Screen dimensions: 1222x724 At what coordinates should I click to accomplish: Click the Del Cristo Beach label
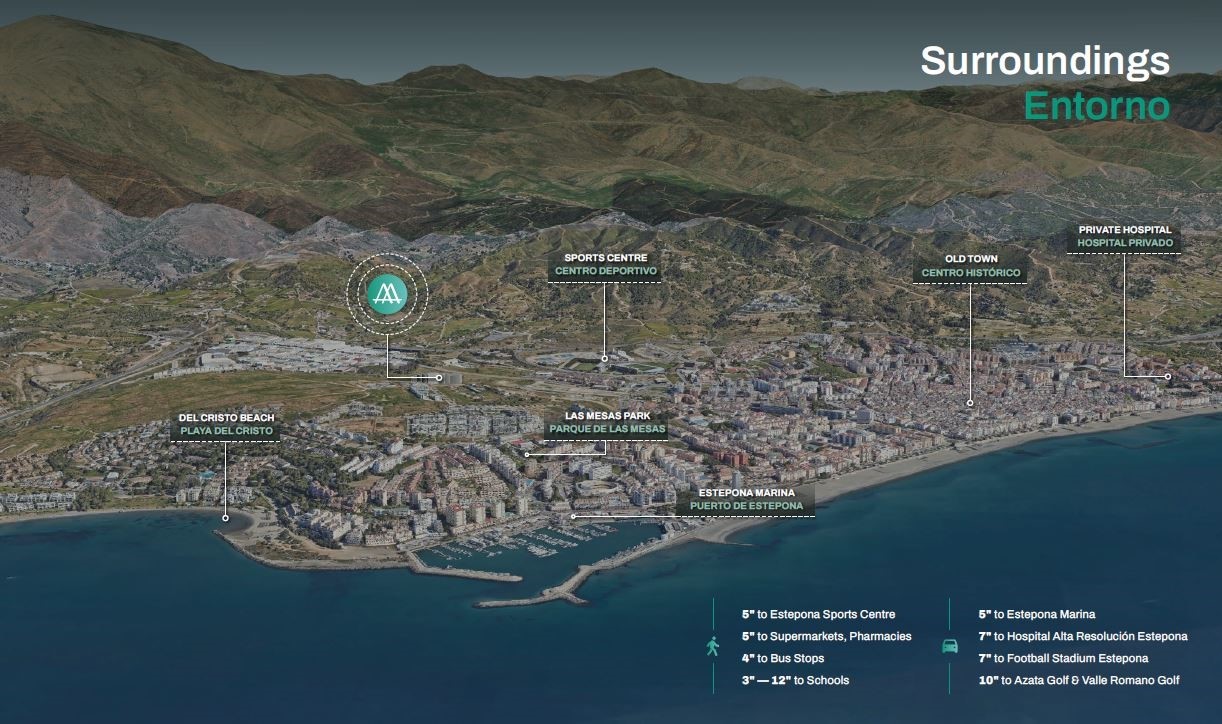pos(226,418)
